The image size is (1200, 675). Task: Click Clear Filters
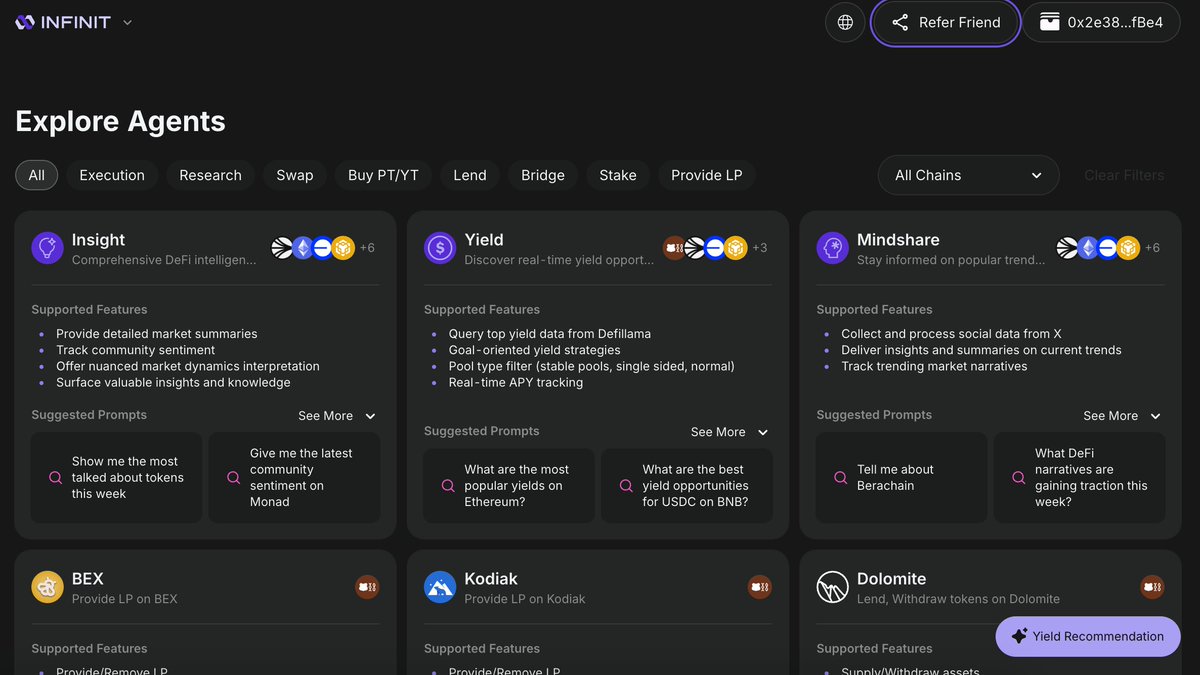coord(1124,175)
